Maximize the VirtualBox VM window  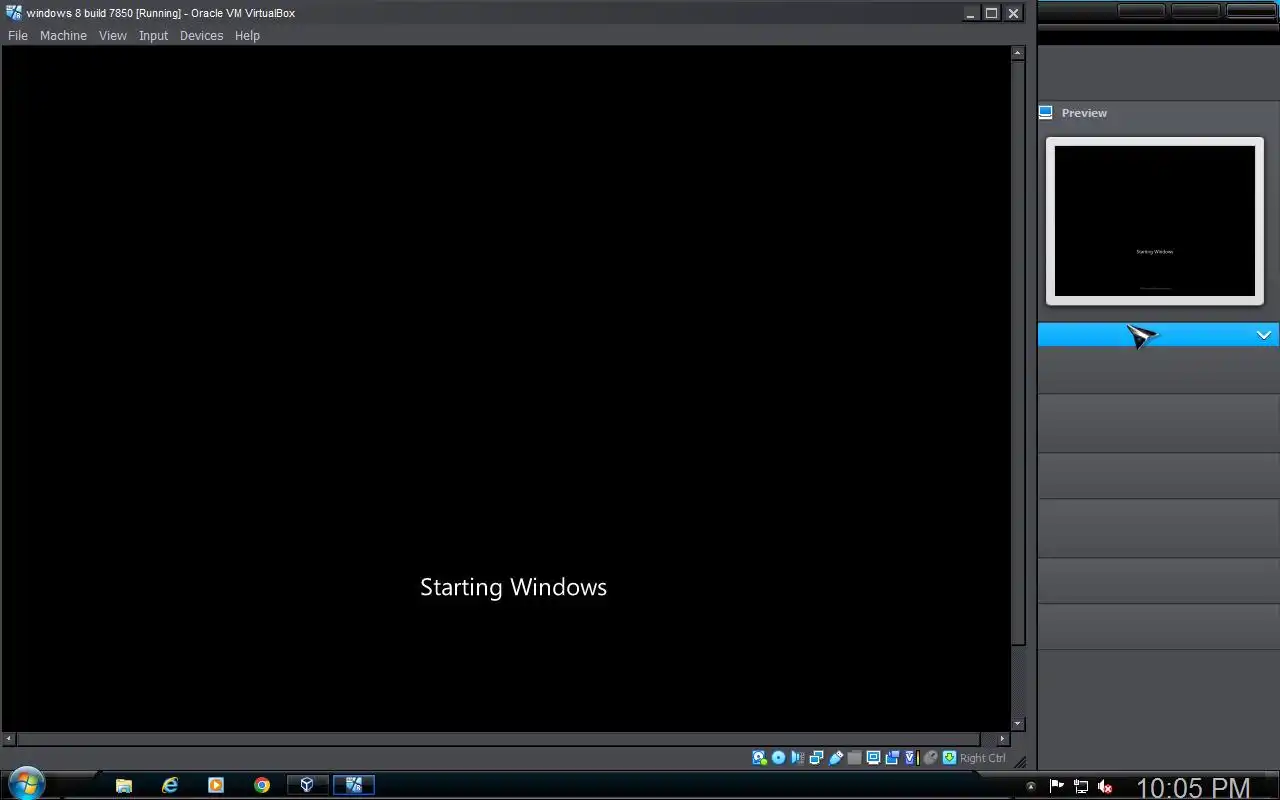[x=992, y=13]
